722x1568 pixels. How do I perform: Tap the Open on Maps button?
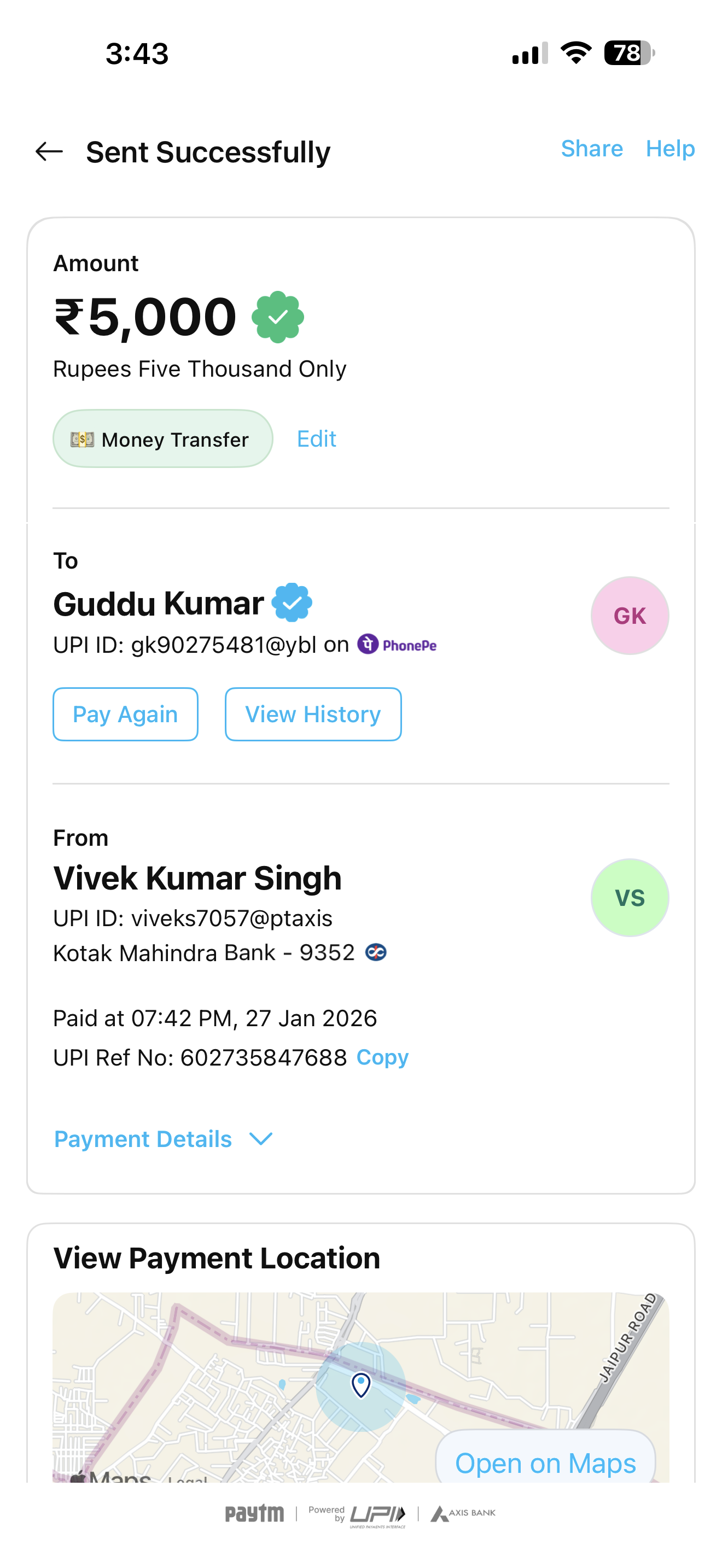(545, 1462)
